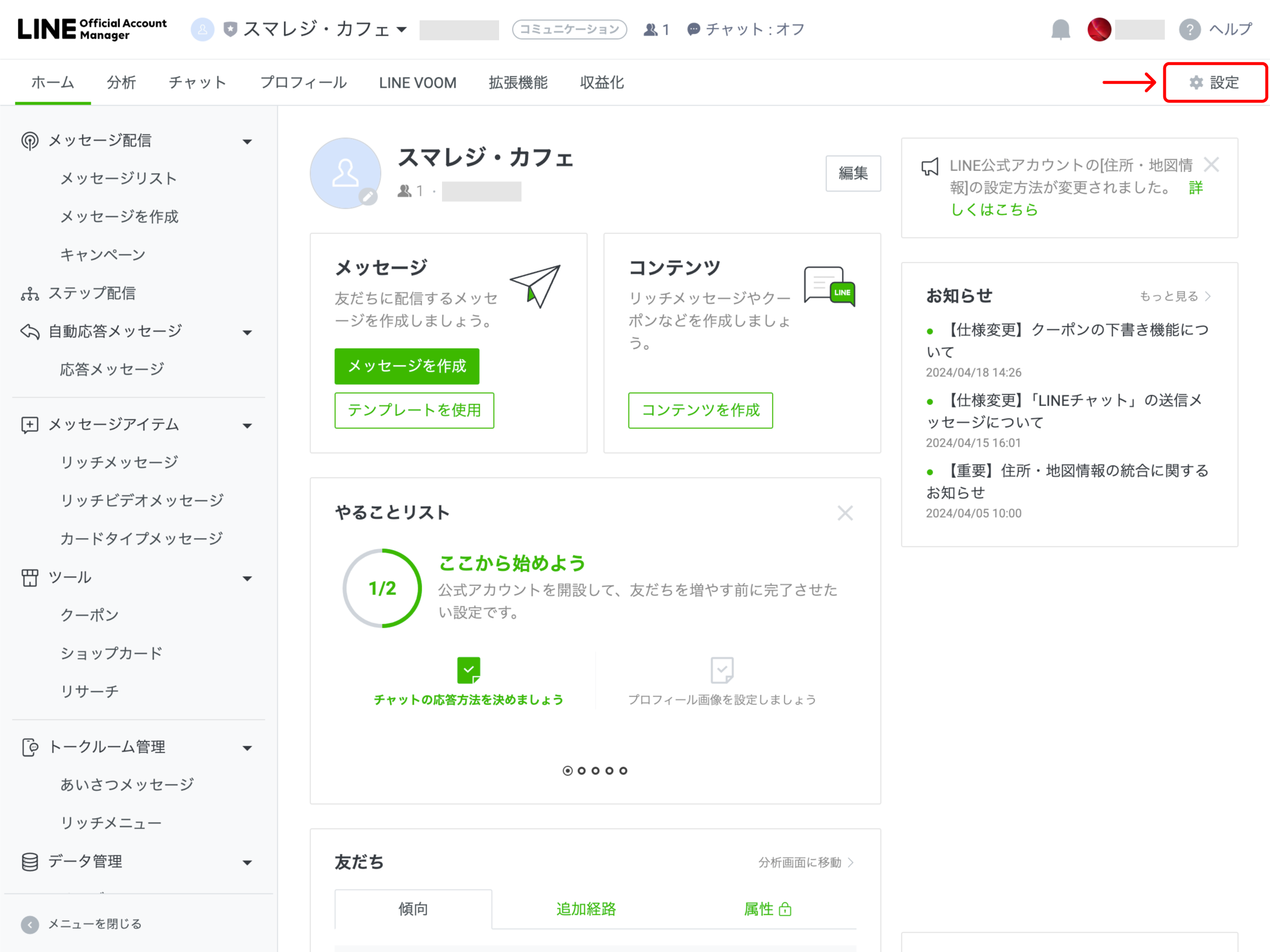Viewport: 1270px width, 952px height.
Task: Click the paper plane message icon
Action: coord(535,286)
